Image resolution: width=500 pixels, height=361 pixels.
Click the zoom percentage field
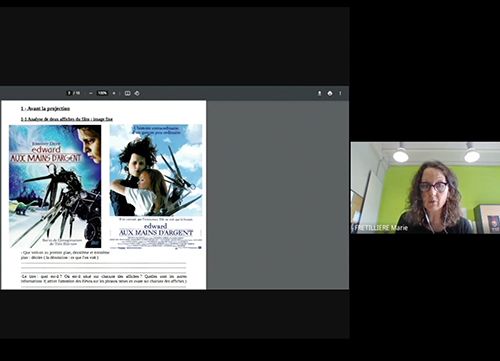coord(102,93)
